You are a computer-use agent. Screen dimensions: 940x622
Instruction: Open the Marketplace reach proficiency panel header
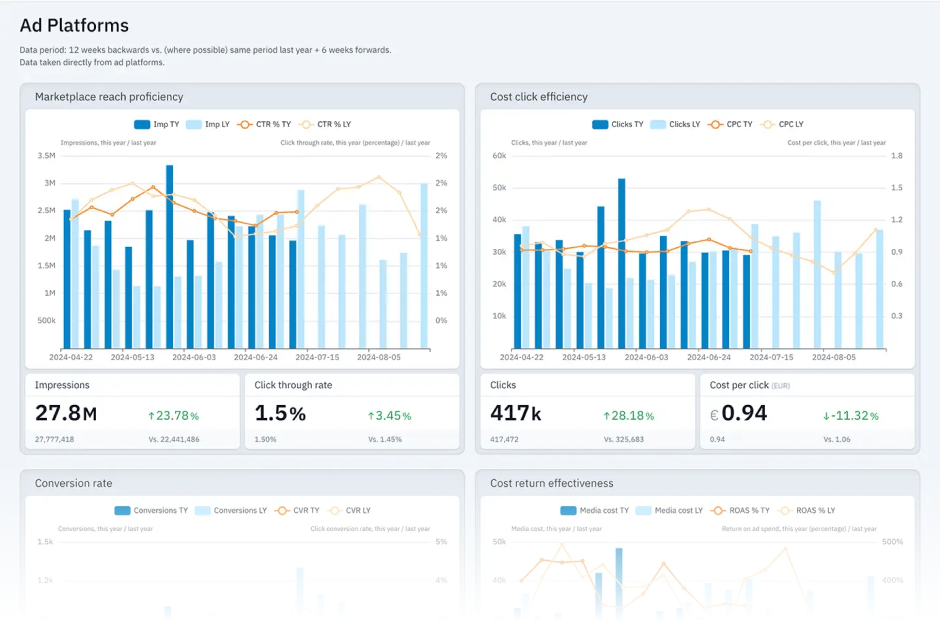click(x=109, y=97)
